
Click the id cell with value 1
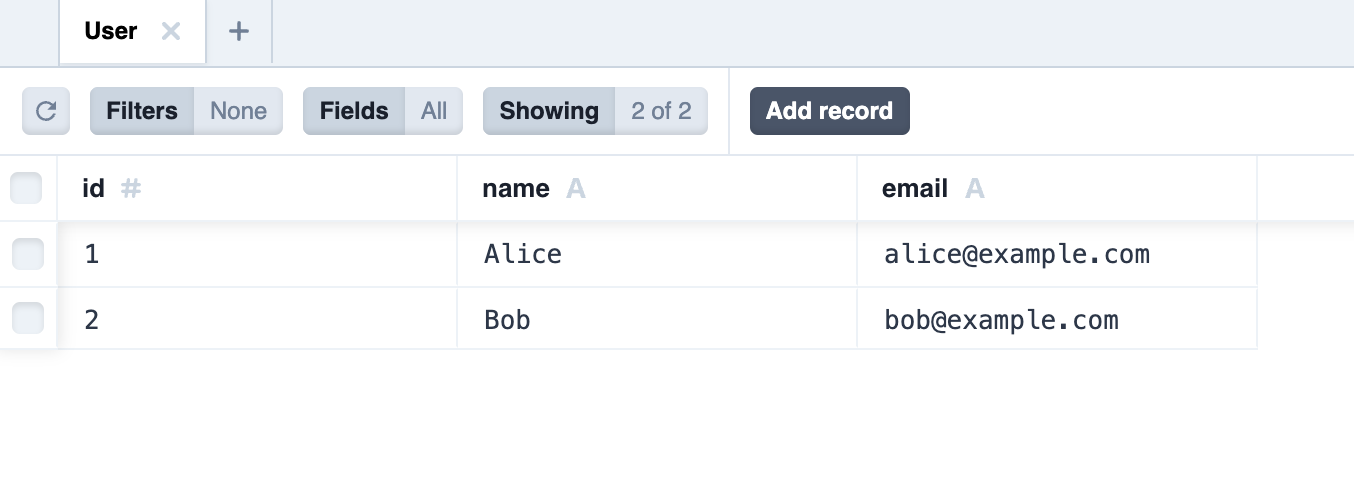pyautogui.click(x=92, y=255)
